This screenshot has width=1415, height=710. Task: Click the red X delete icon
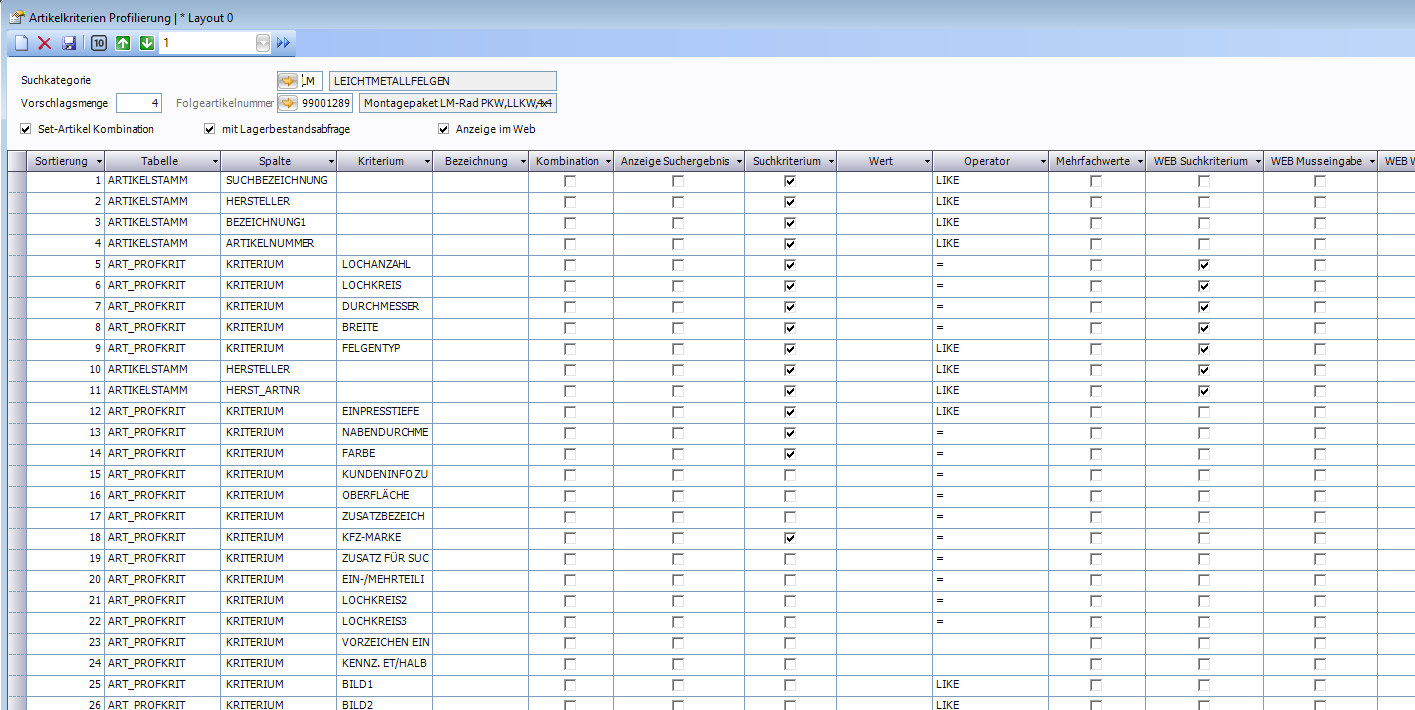tap(45, 43)
